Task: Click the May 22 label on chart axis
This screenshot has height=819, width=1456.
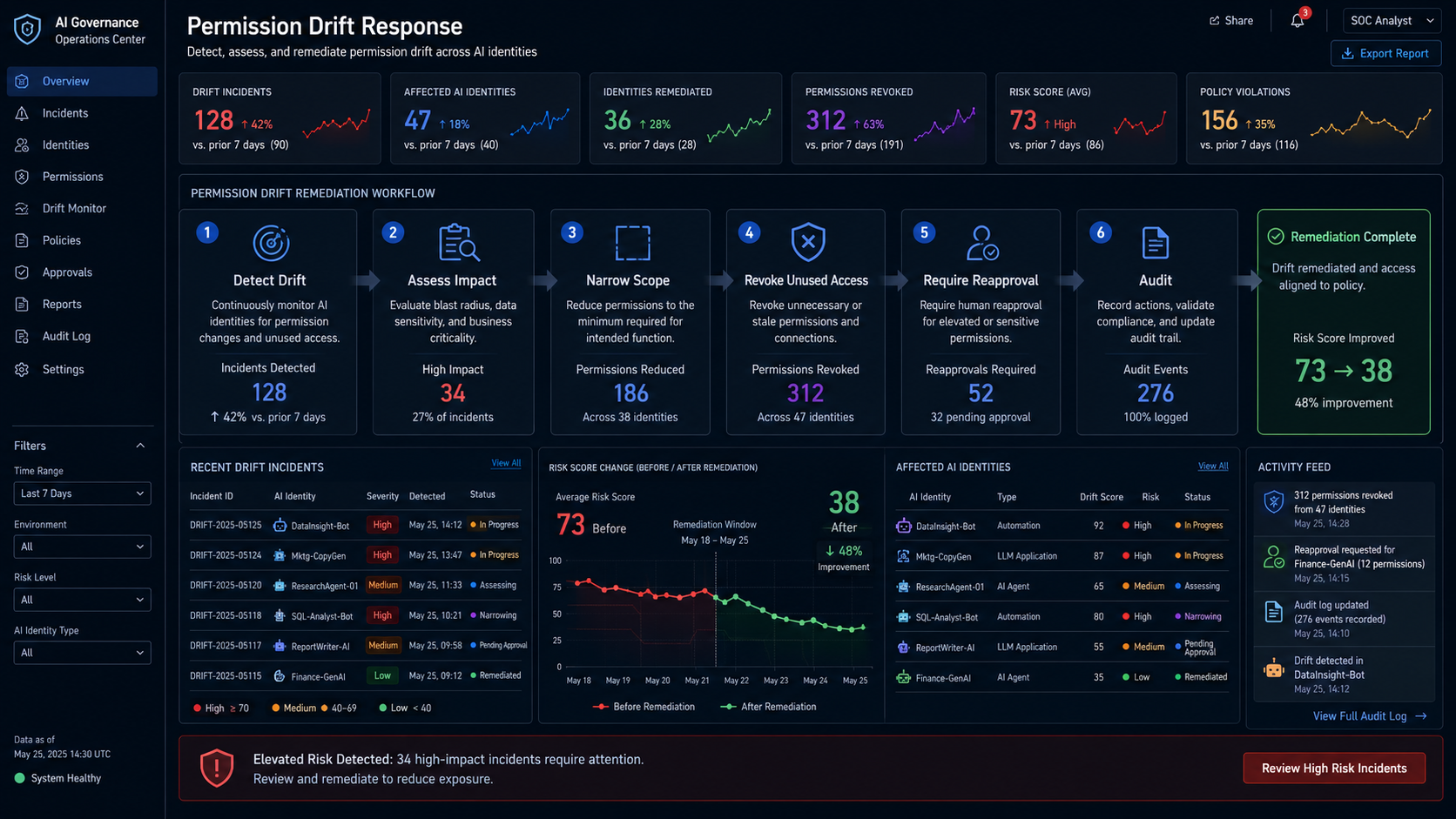Action: (736, 681)
